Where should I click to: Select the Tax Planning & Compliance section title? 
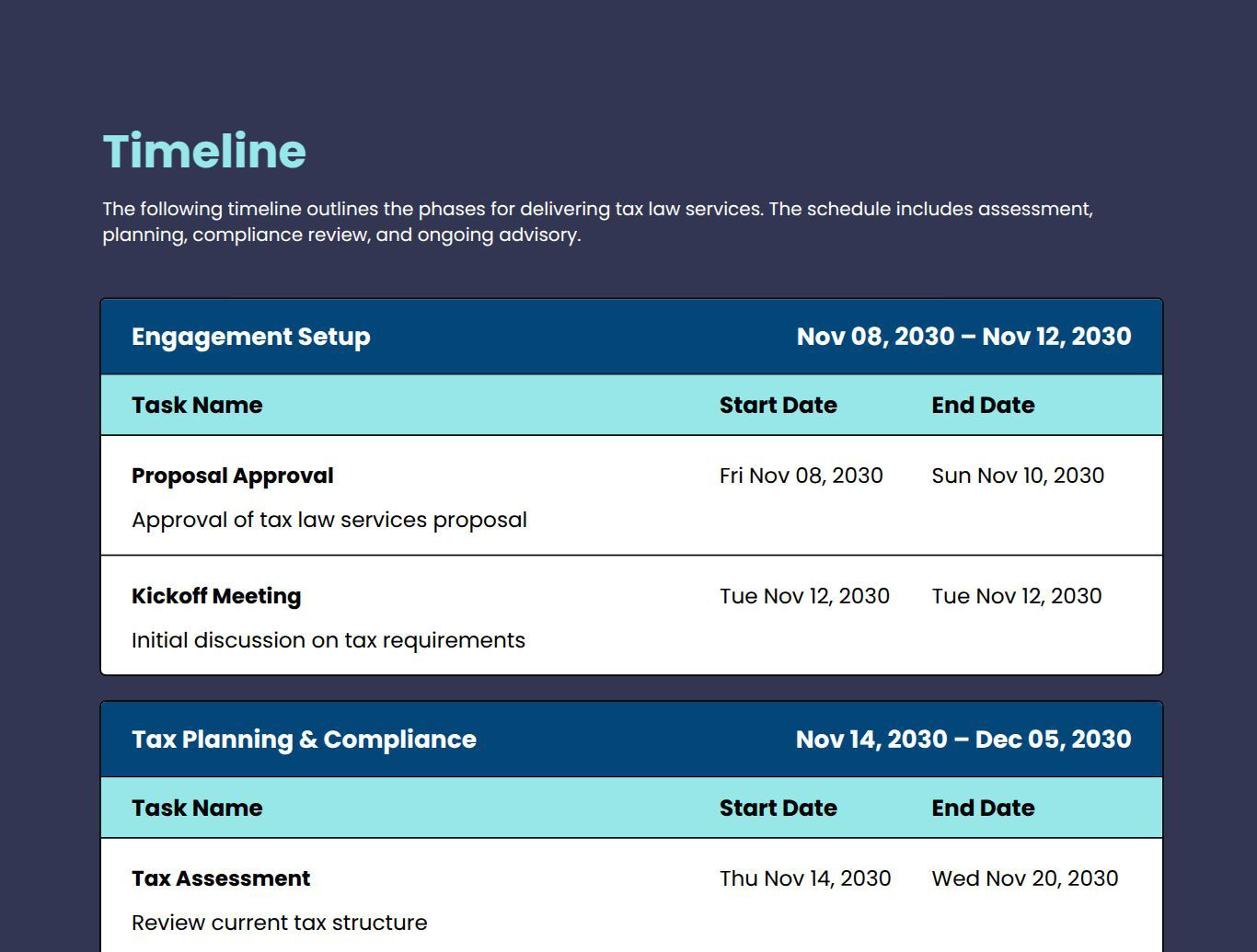click(x=304, y=740)
